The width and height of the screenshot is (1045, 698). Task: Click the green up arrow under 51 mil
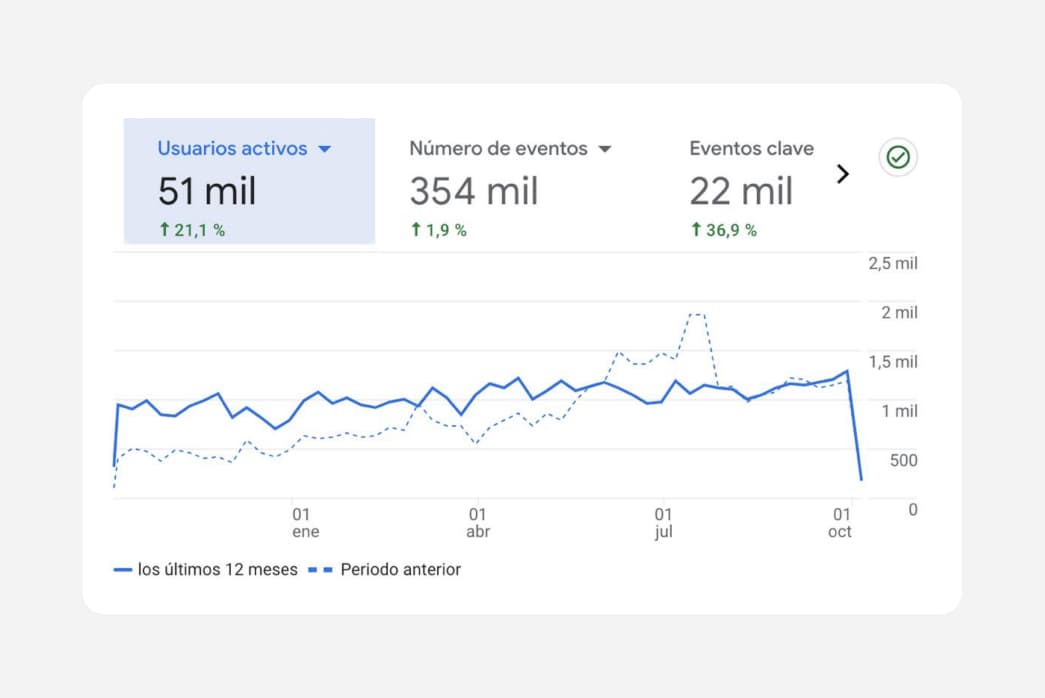pyautogui.click(x=165, y=229)
